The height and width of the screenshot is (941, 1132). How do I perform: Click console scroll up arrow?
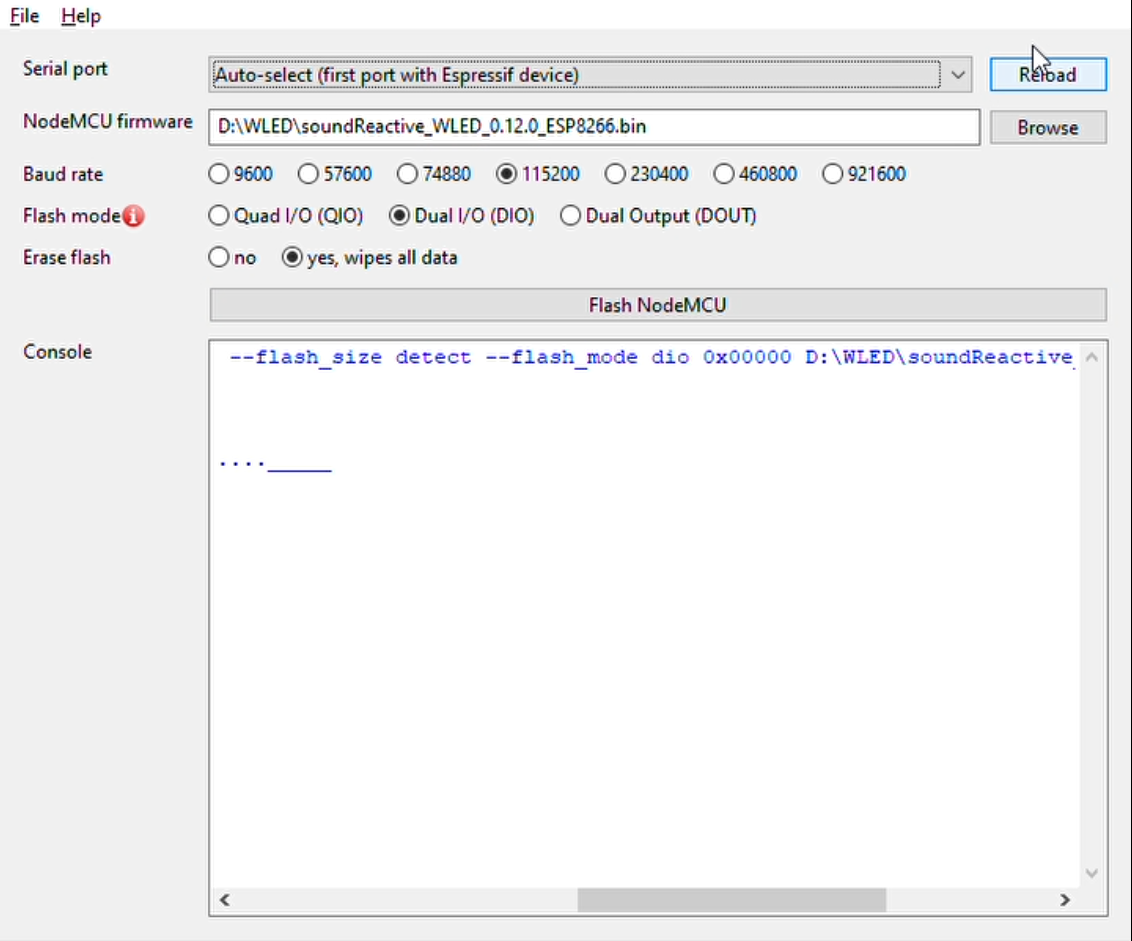click(x=1092, y=357)
